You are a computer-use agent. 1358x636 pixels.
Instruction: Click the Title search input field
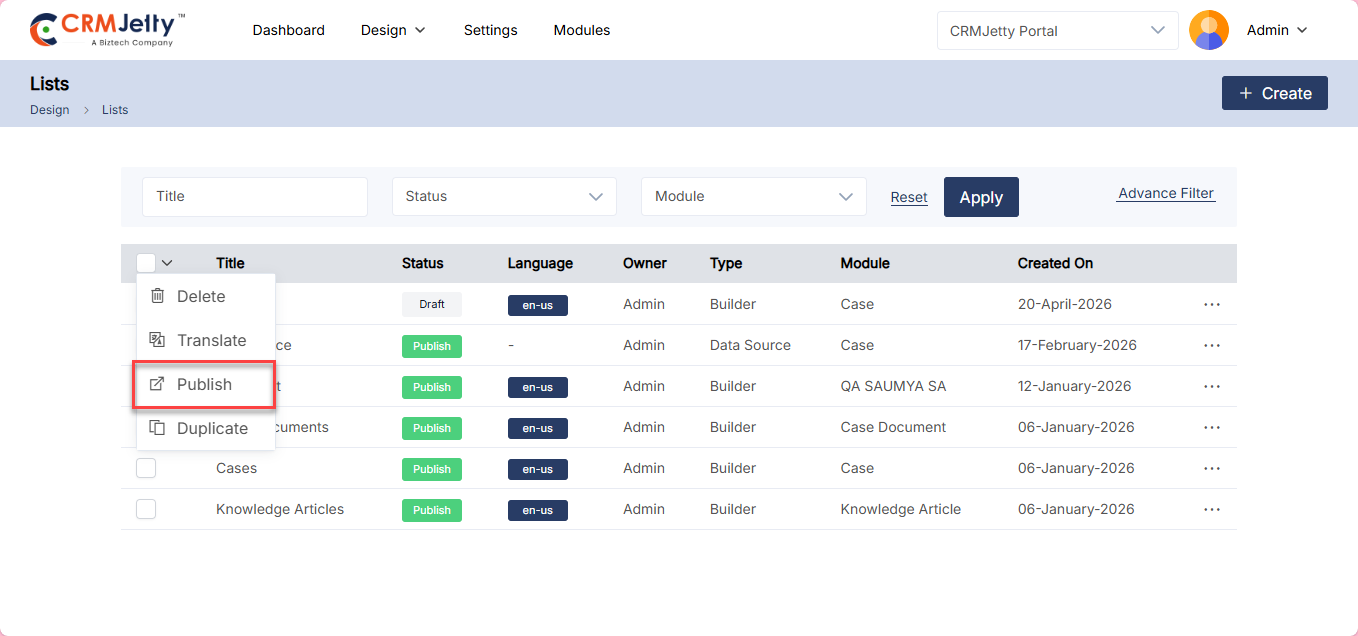coord(254,197)
